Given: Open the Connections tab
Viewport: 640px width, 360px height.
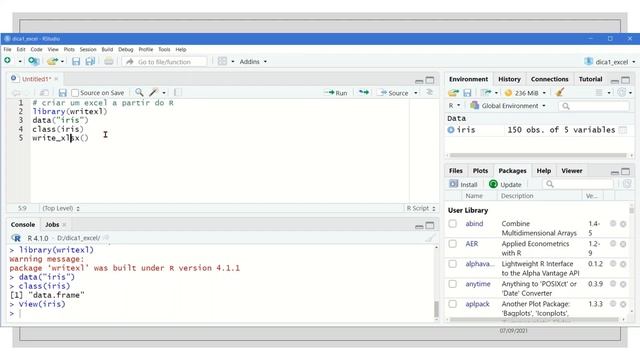Looking at the screenshot, I should [549, 79].
